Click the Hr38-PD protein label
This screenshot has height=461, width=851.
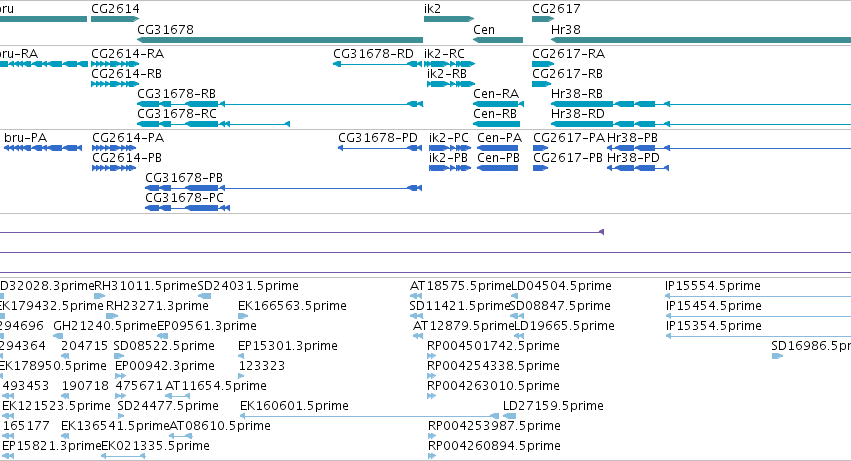(x=633, y=157)
